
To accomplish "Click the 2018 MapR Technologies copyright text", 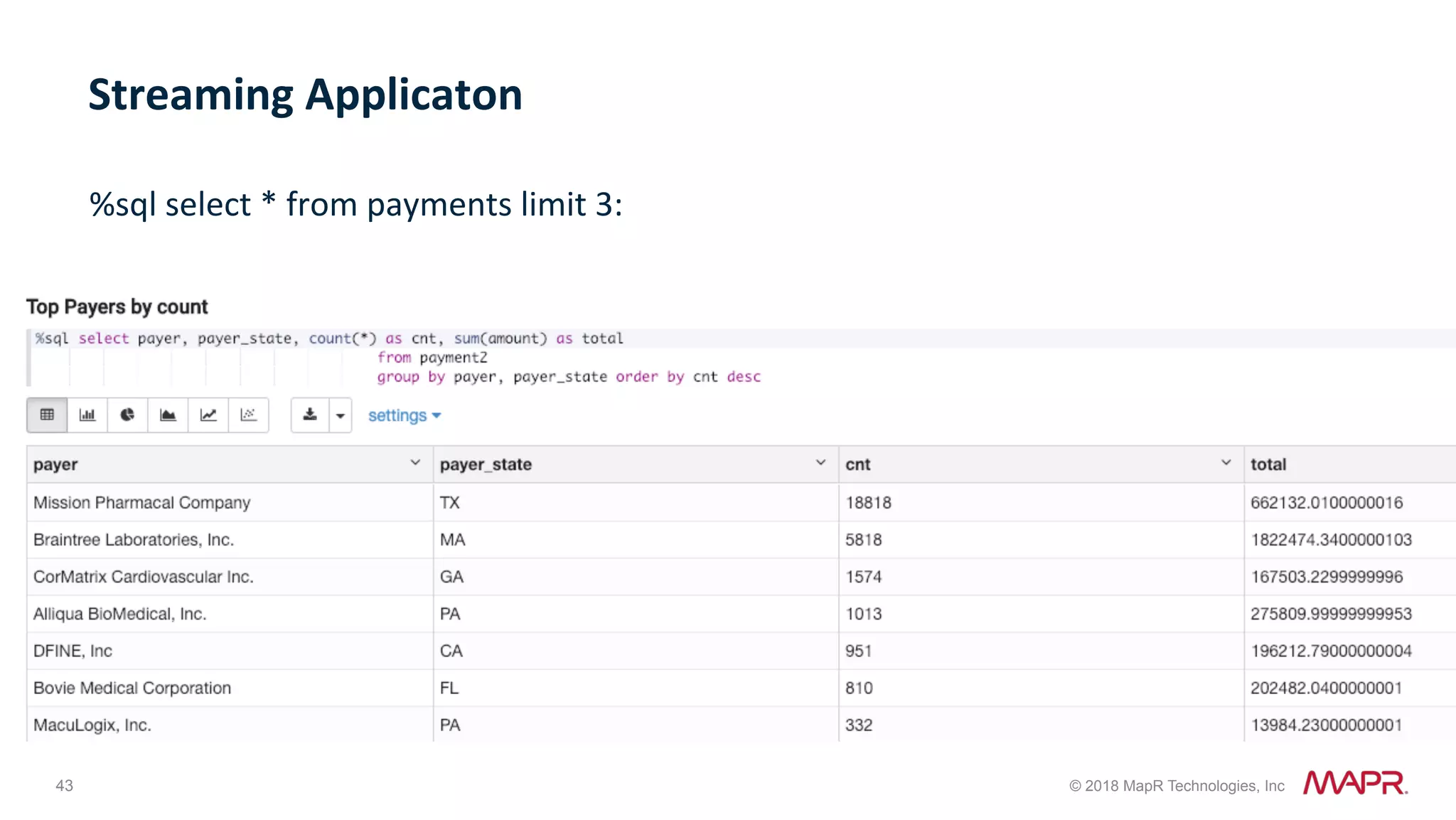I will coord(1177,786).
